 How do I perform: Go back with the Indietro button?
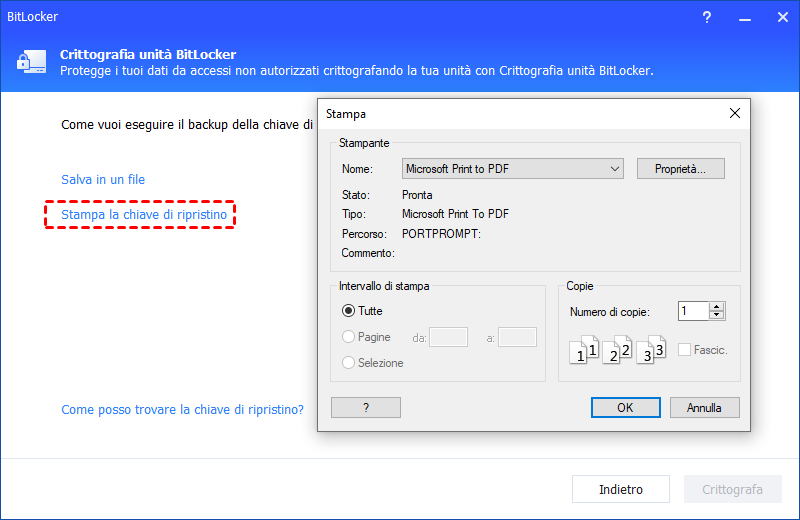[x=621, y=489]
